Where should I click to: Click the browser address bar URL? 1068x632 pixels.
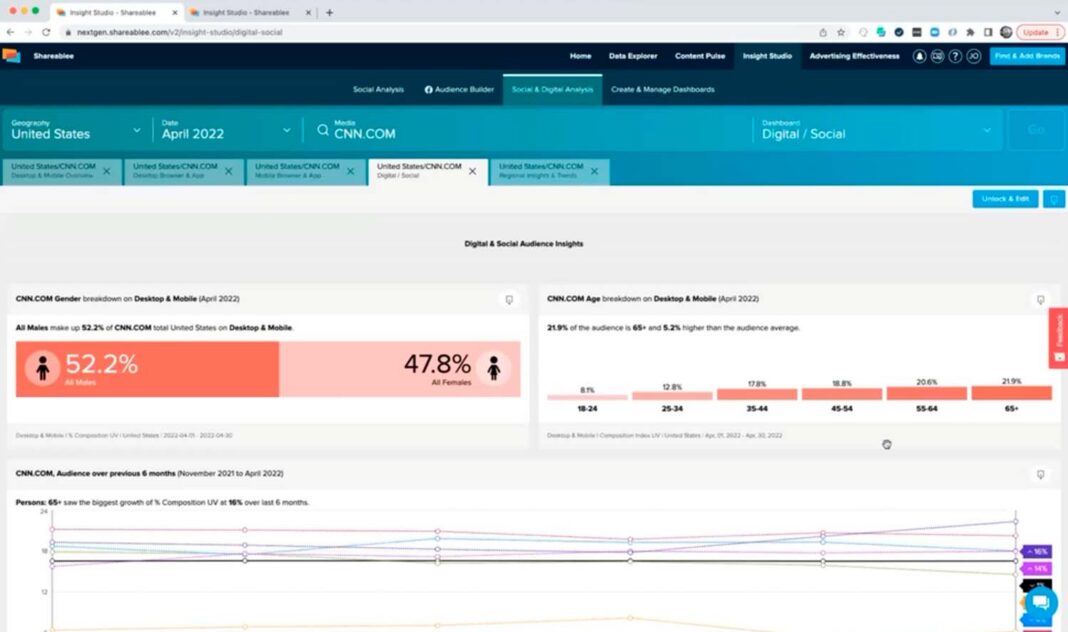[x=180, y=32]
